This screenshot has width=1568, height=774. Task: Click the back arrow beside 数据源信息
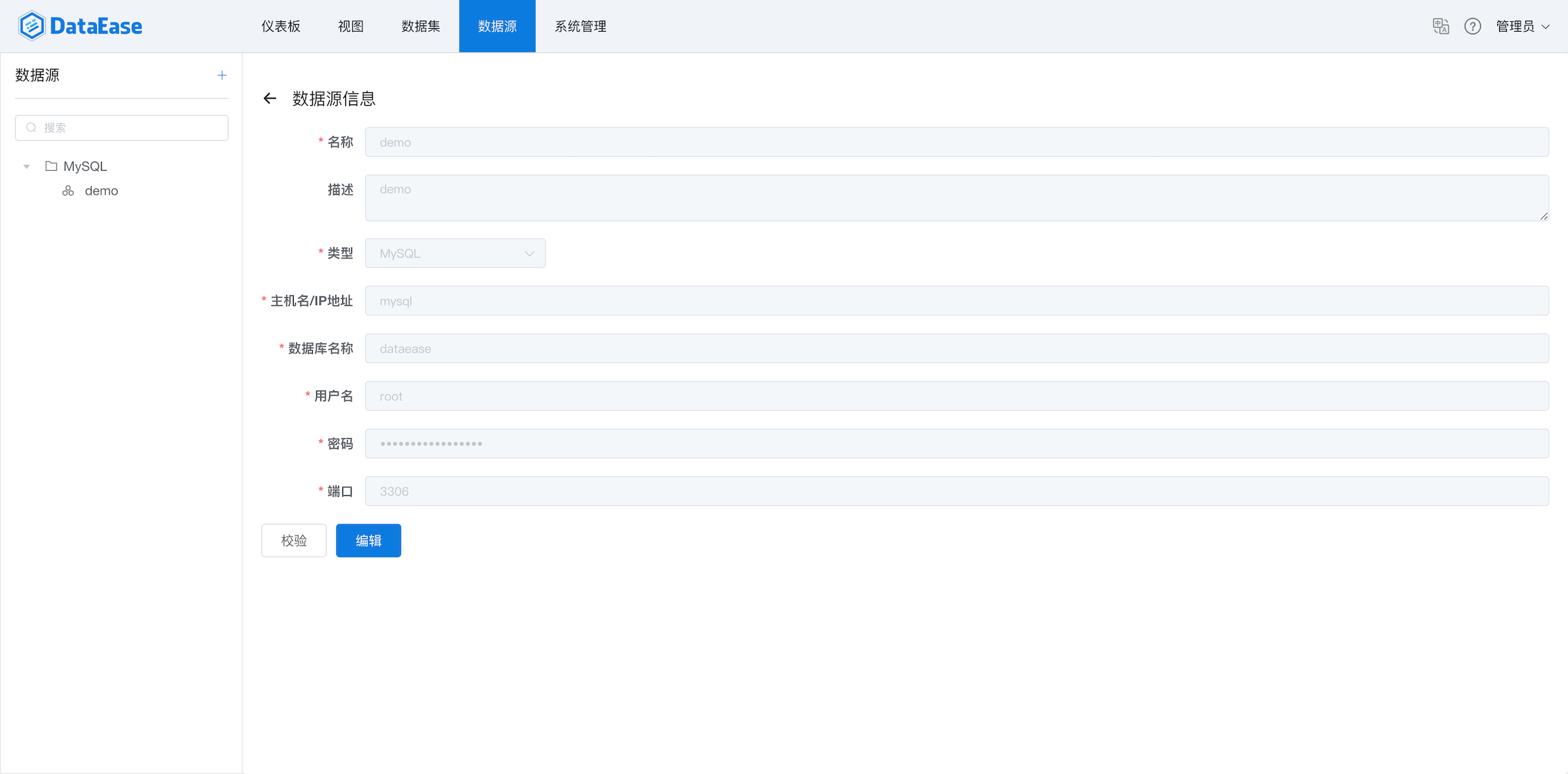coord(270,98)
